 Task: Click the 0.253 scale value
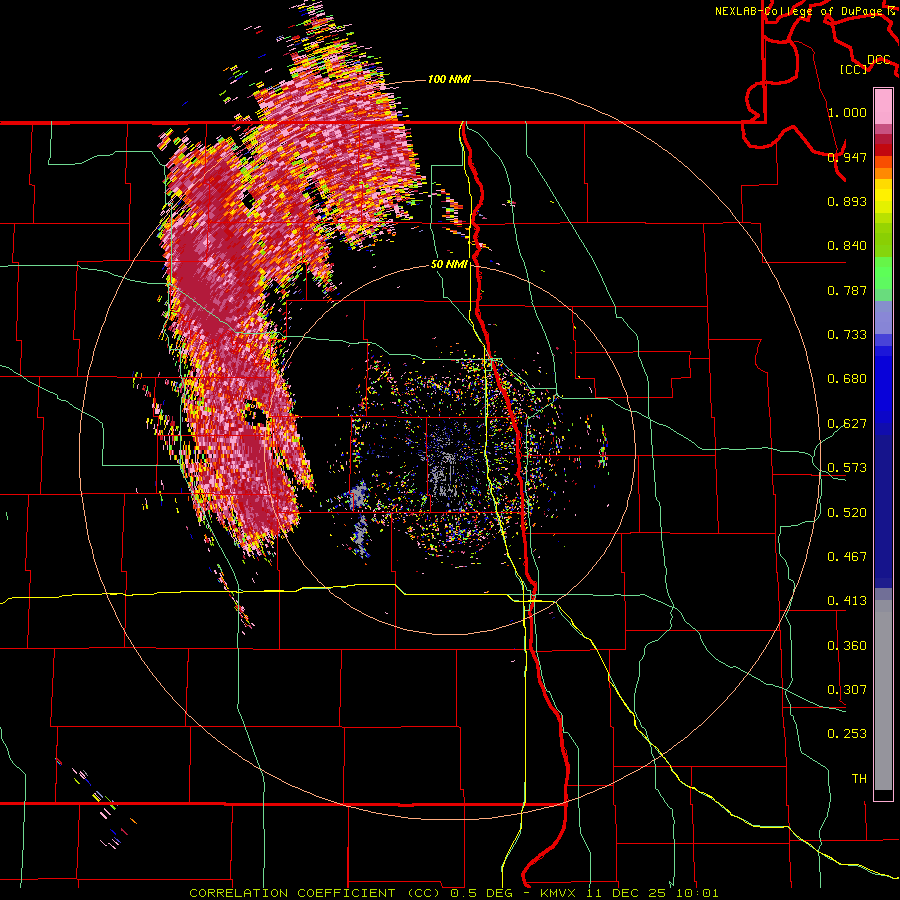[847, 734]
